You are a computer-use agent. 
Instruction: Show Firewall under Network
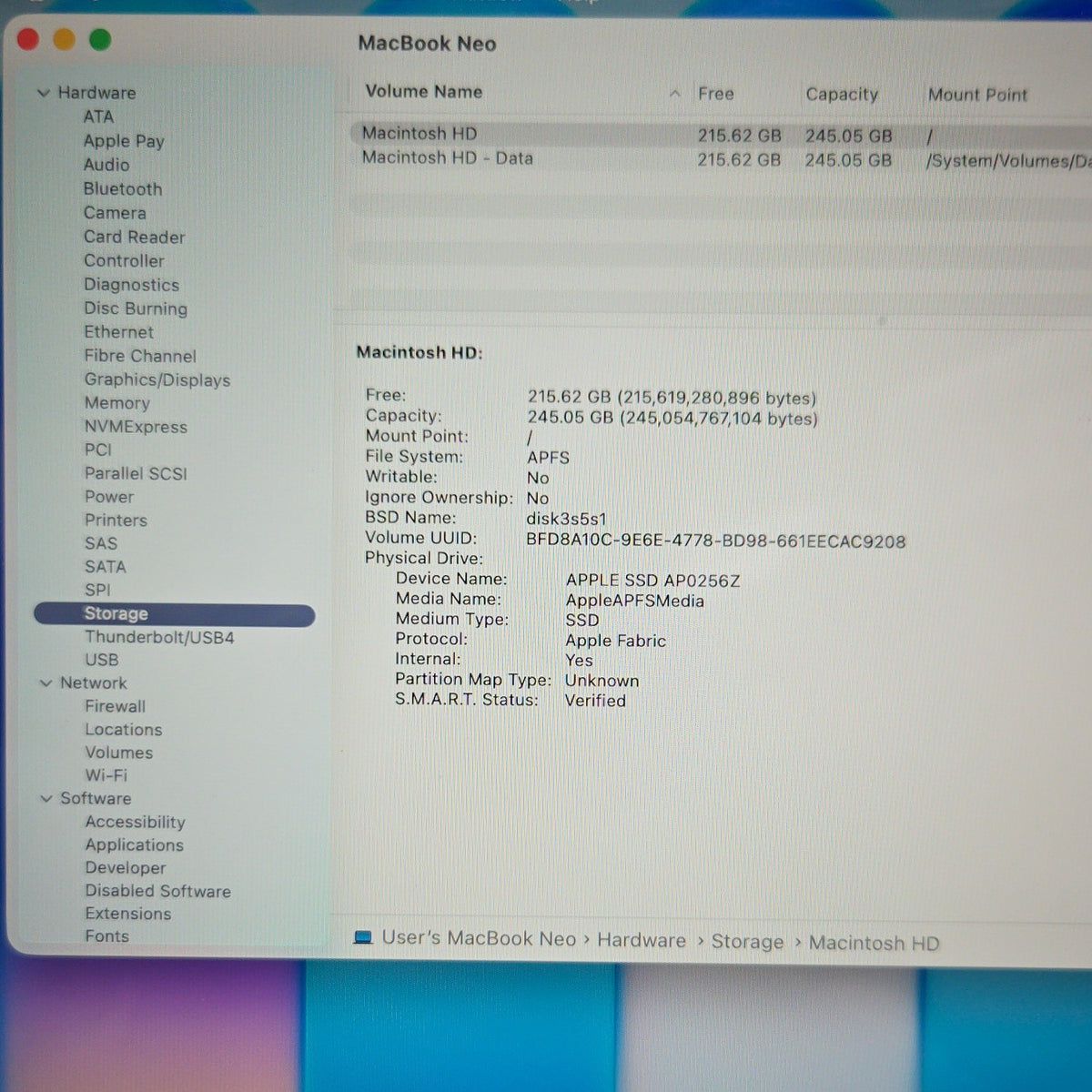pyautogui.click(x=115, y=706)
